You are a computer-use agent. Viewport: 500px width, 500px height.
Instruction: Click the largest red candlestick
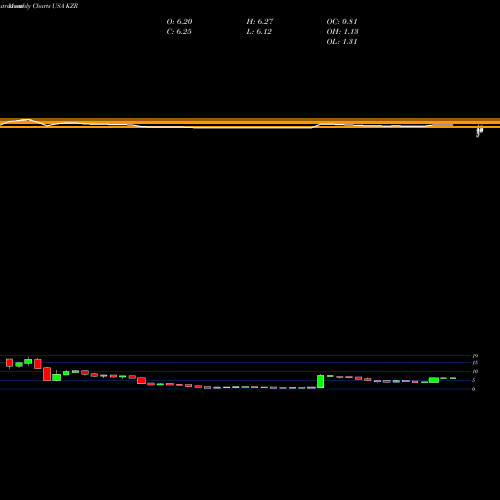click(47, 374)
